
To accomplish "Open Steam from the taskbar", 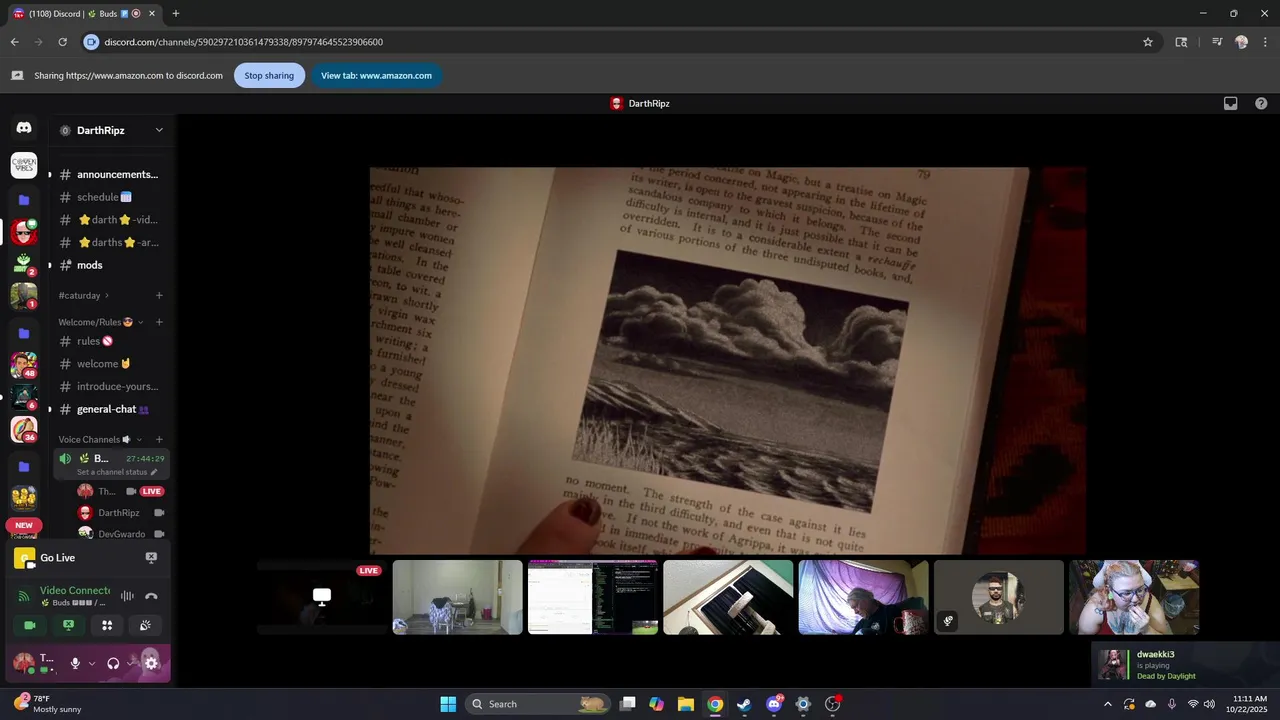I will [x=744, y=704].
